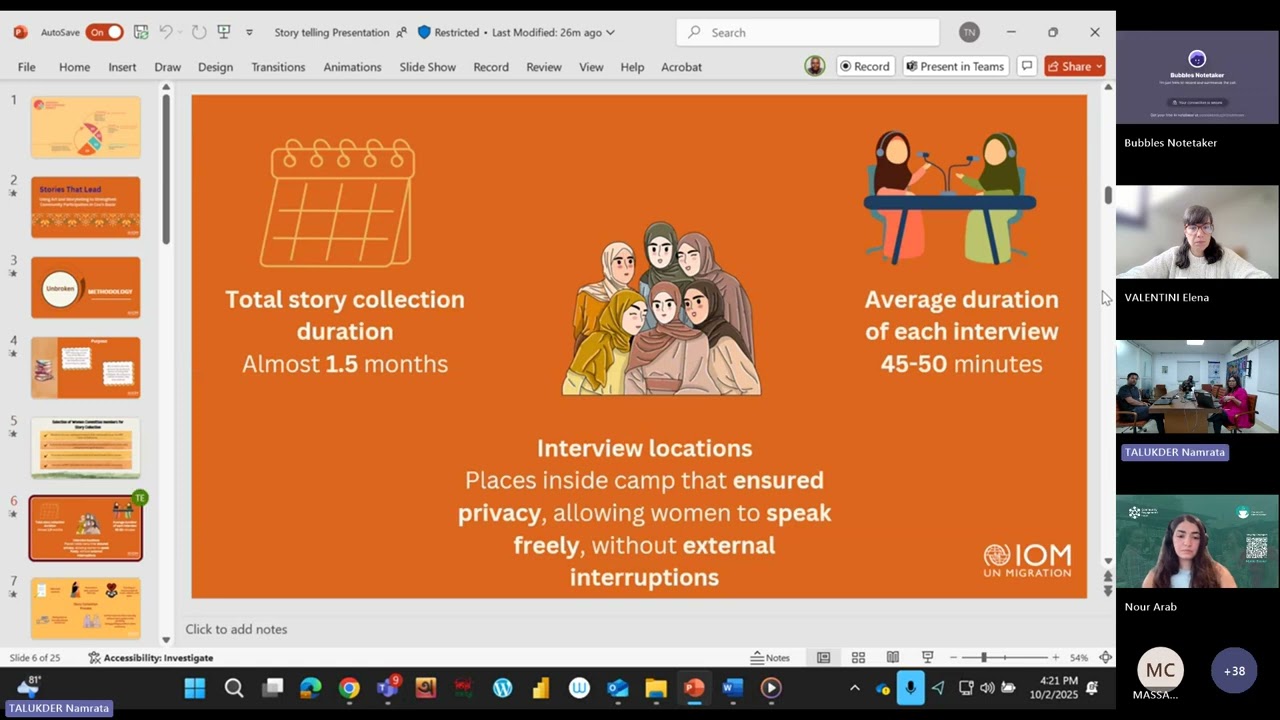
Task: Click the thumbnail panel scrollbar
Action: (166, 170)
